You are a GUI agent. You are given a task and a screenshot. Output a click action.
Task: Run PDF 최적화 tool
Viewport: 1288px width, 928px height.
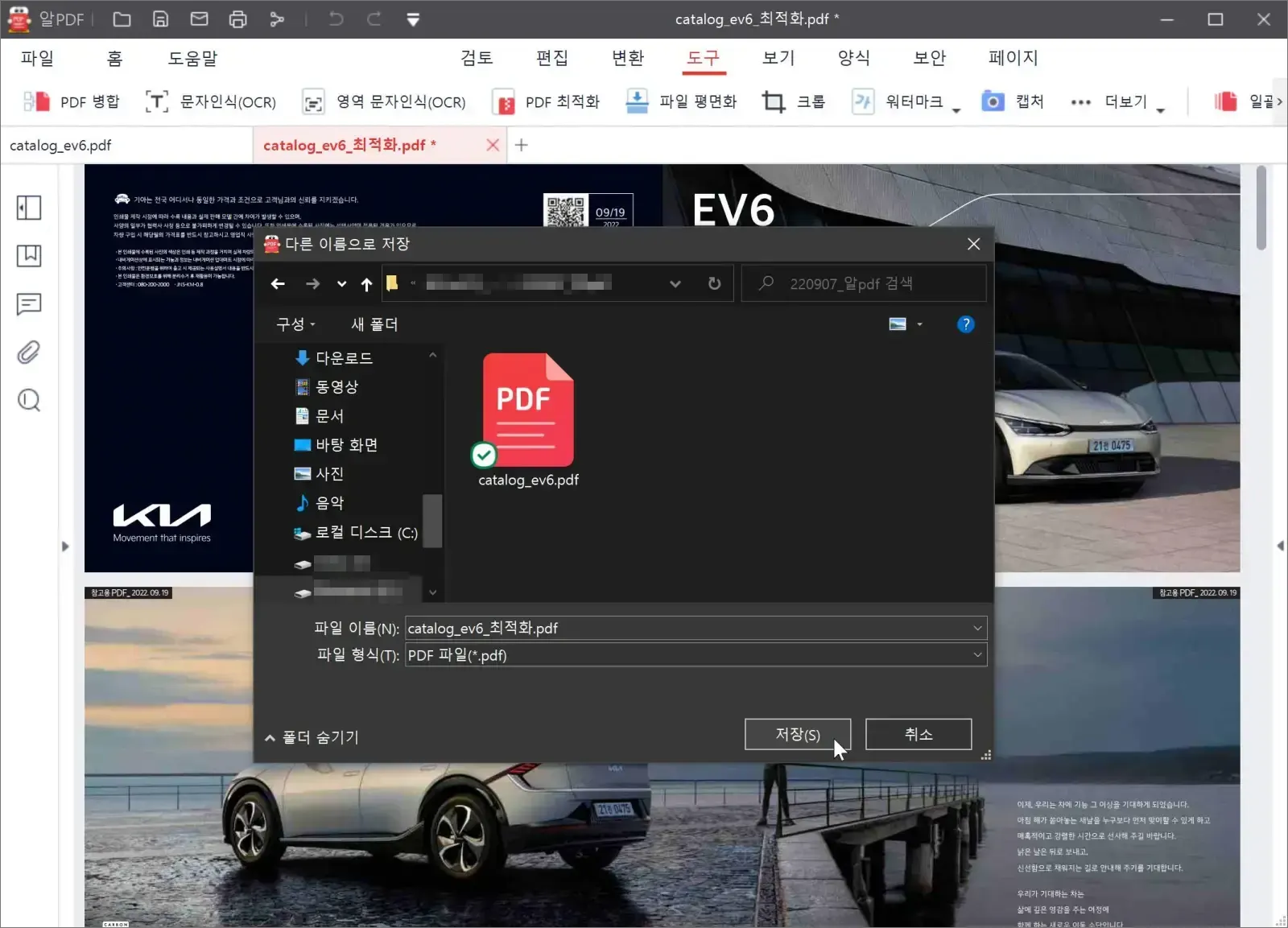[547, 101]
